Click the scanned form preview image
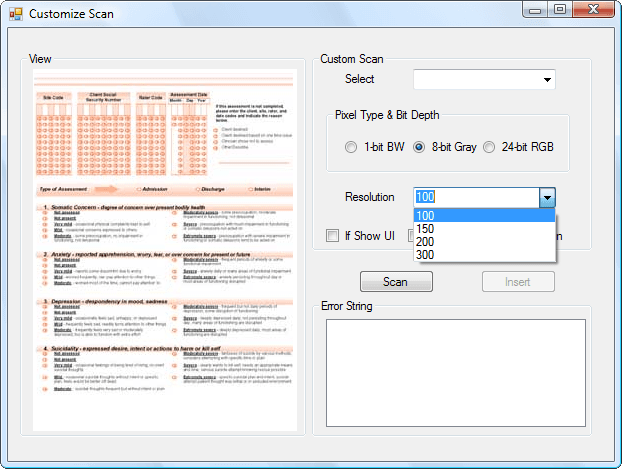 (165, 250)
